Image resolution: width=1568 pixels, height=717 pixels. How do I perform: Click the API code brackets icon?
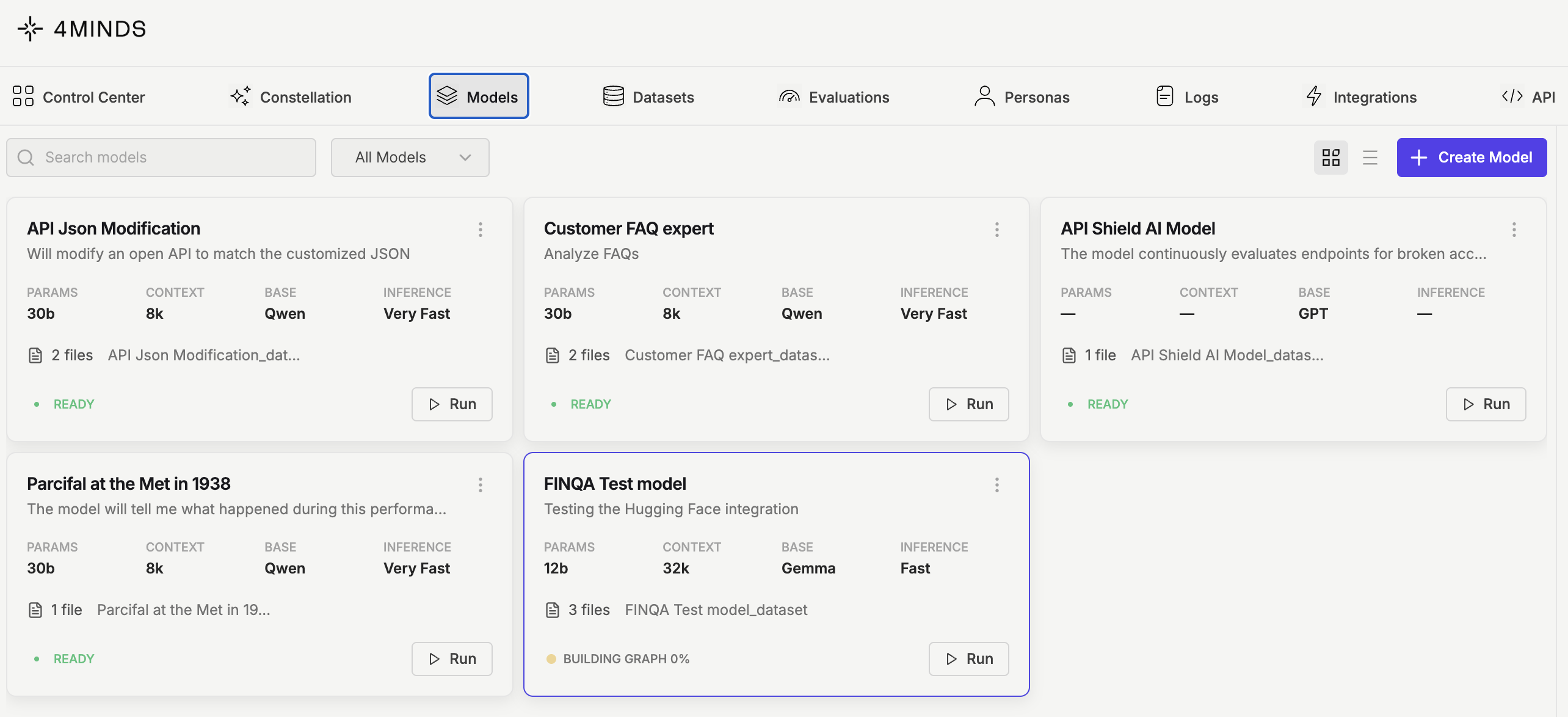(x=1512, y=96)
